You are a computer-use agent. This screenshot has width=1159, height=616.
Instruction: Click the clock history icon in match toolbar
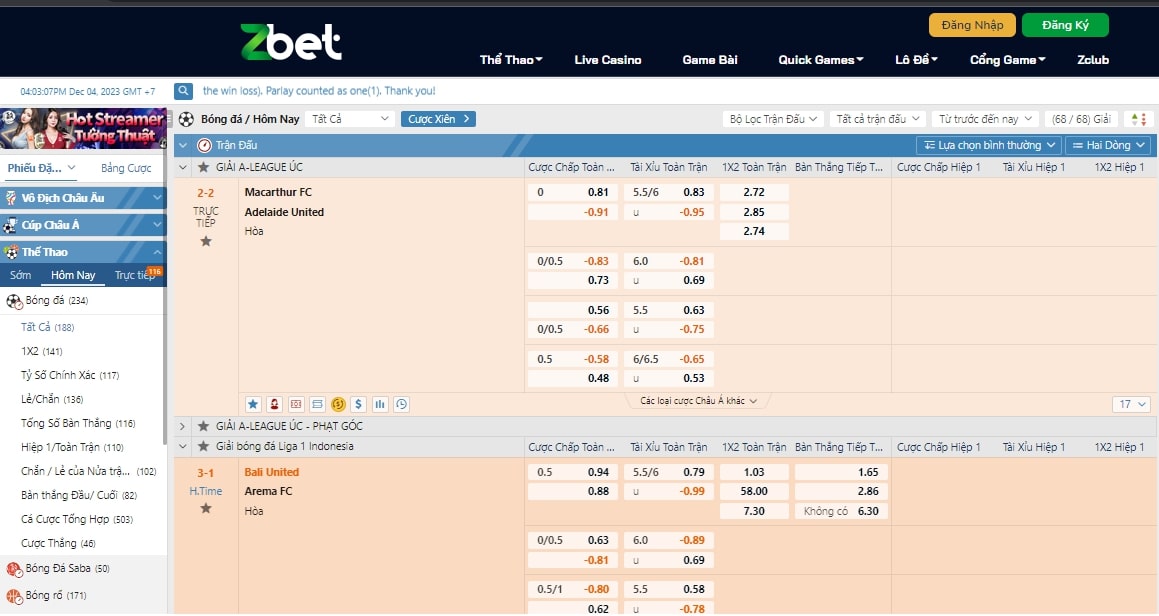coord(401,404)
